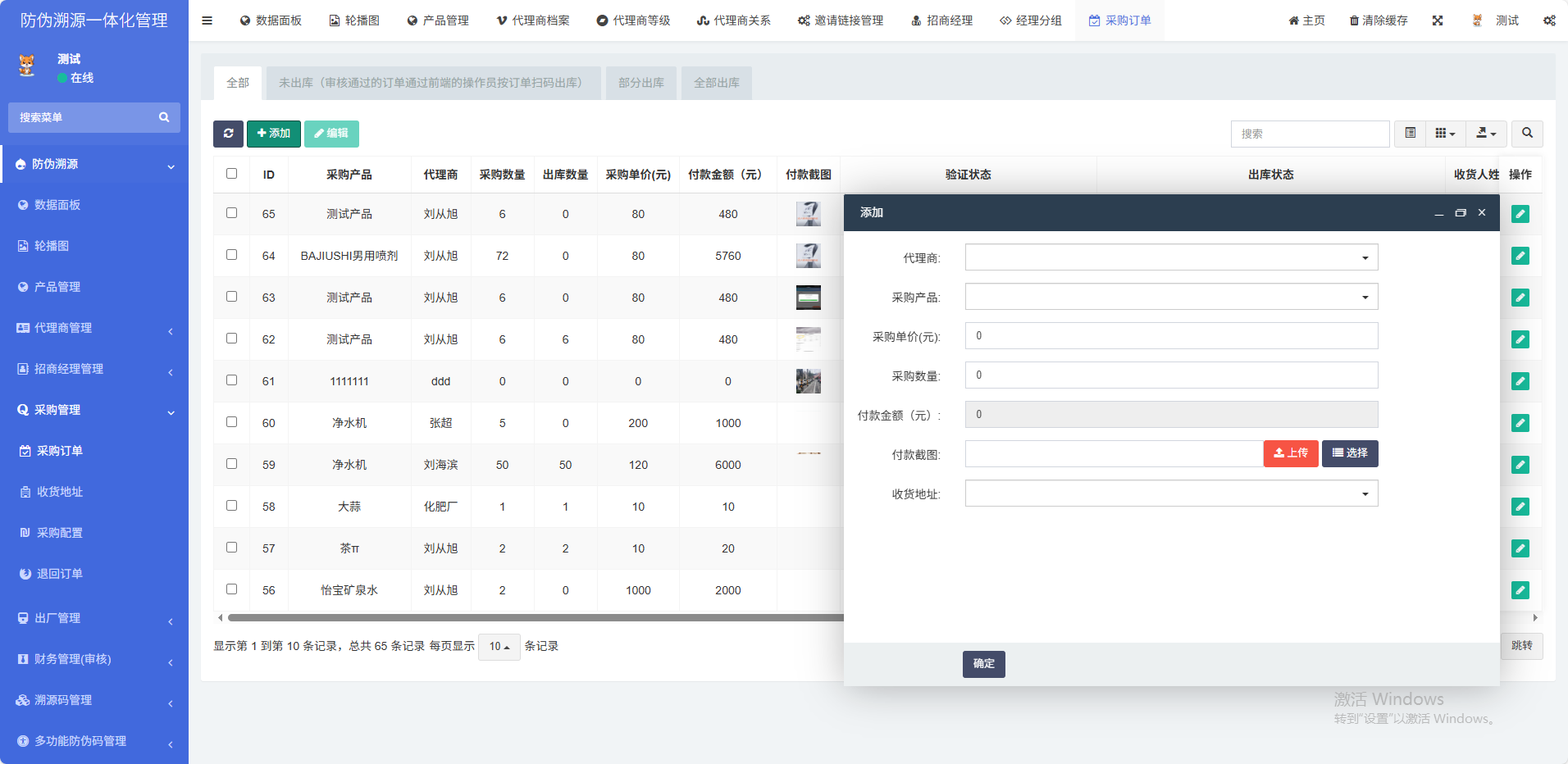
Task: Toggle the table card view icon
Action: (1411, 134)
